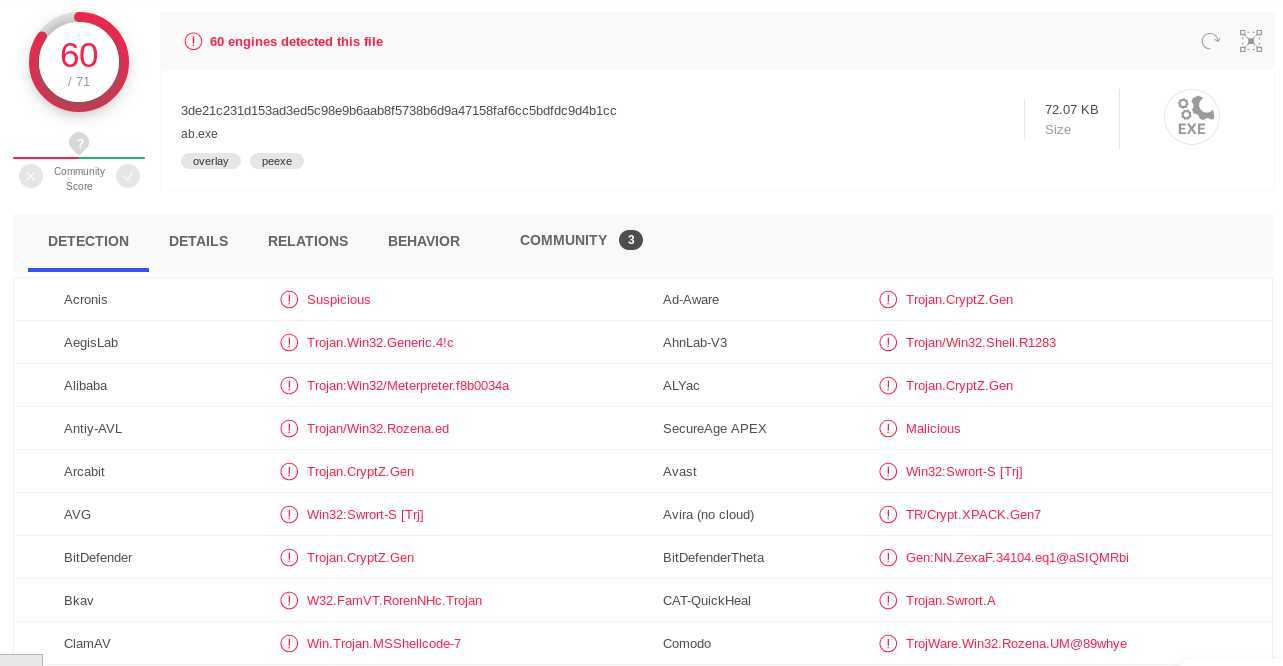Click the 60 engines detected this file text

pos(296,41)
